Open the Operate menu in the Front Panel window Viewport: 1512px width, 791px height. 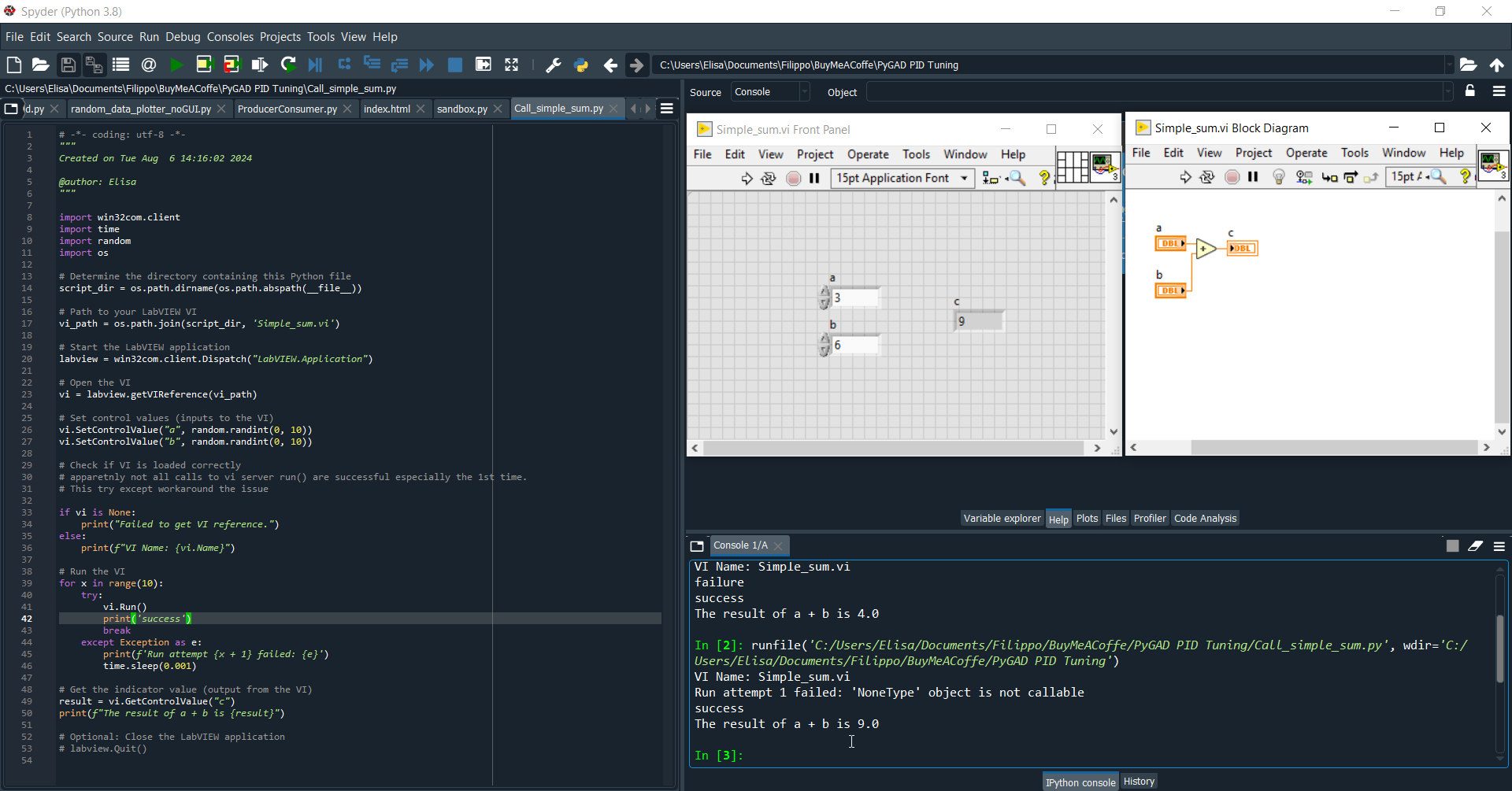click(x=868, y=155)
